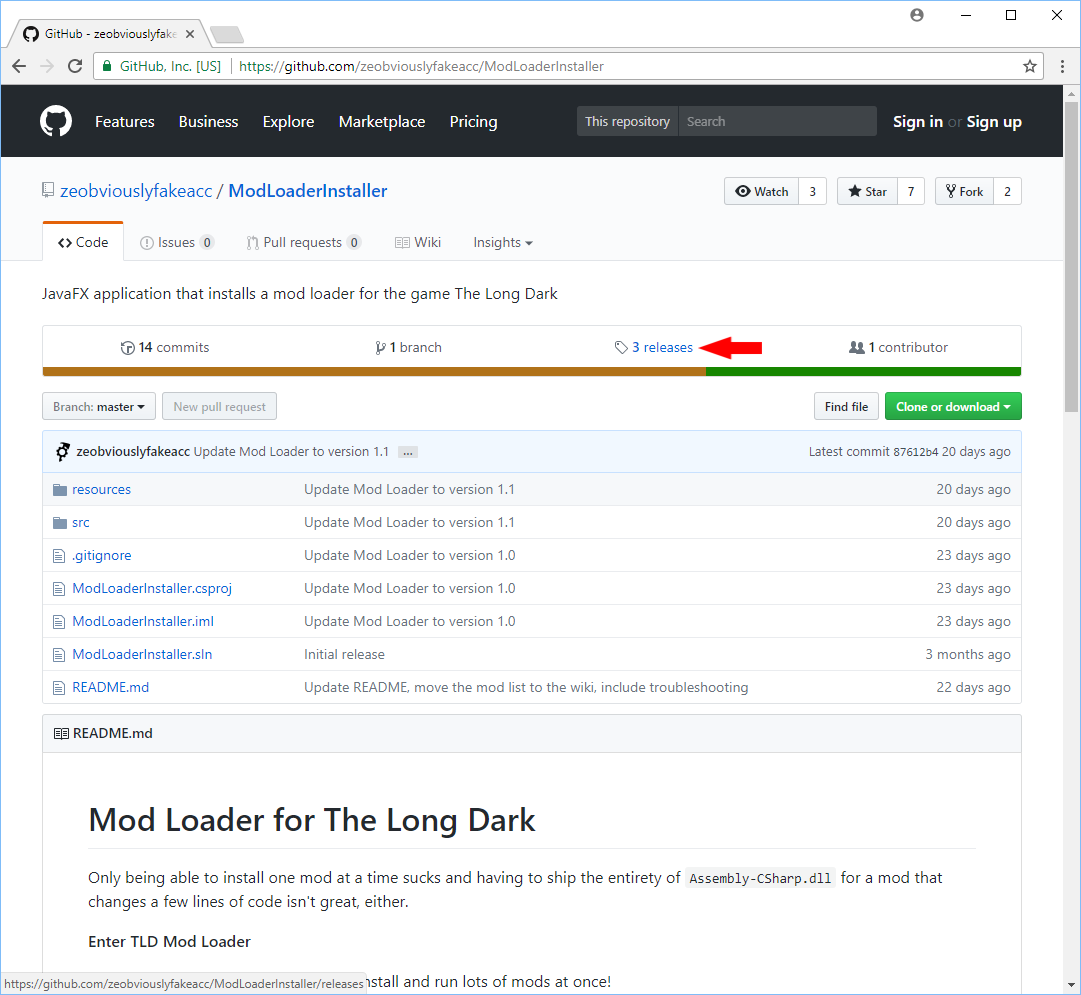Switch to the Issues tab

tap(176, 243)
